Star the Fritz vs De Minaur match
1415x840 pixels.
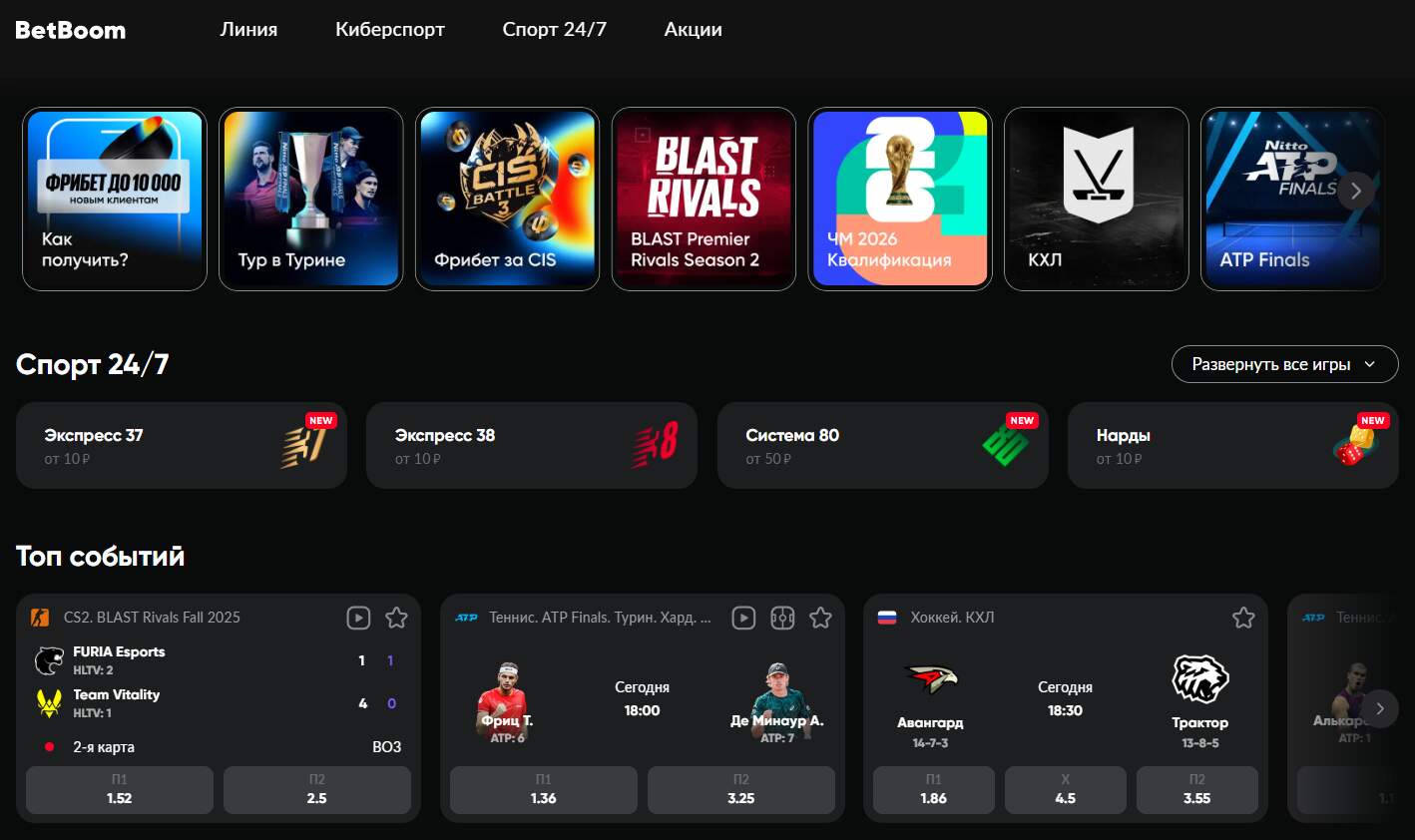tap(820, 618)
